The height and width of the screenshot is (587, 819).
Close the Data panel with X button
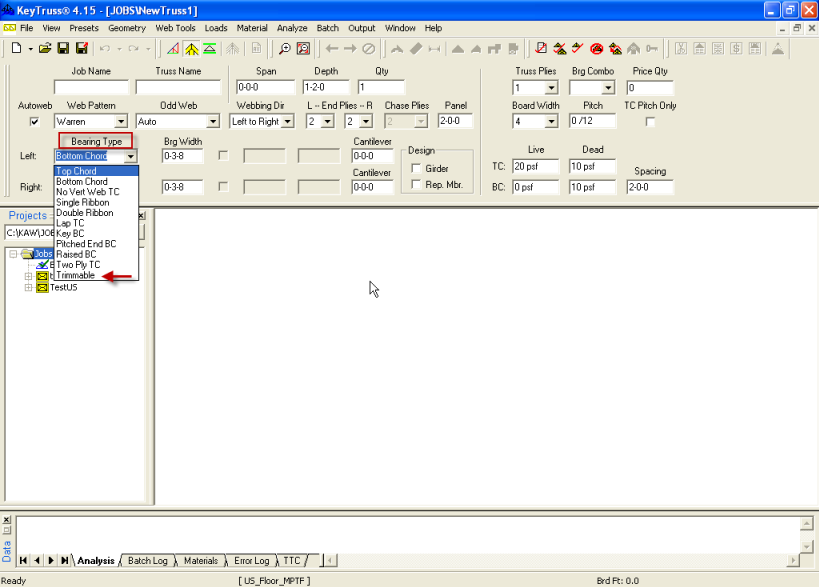click(x=7, y=519)
